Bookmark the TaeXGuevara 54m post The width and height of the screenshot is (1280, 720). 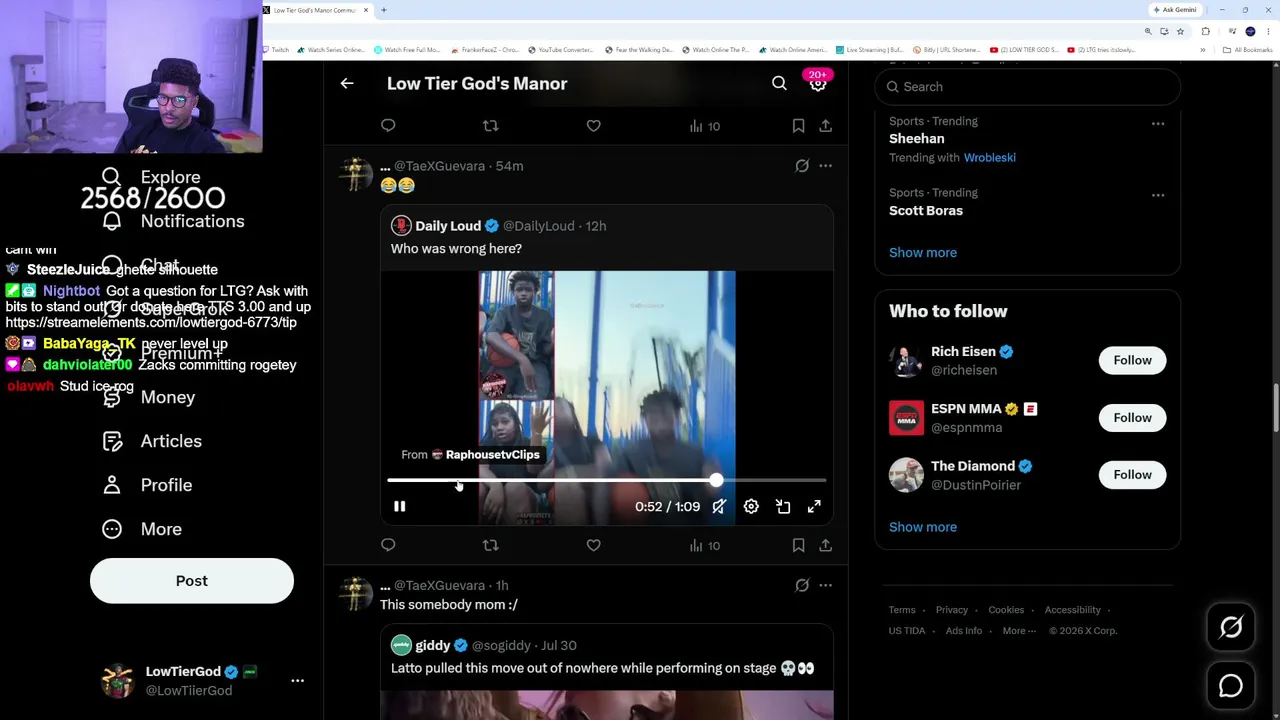pos(798,545)
